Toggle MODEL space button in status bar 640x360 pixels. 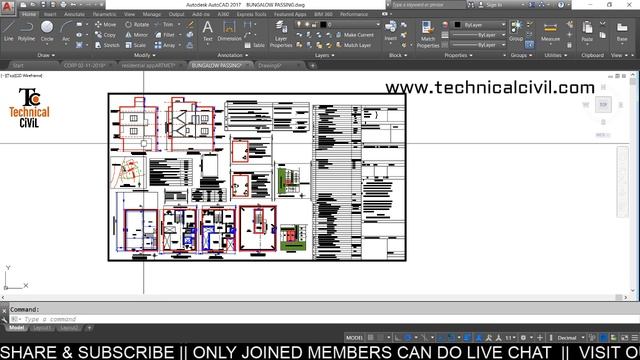354,338
